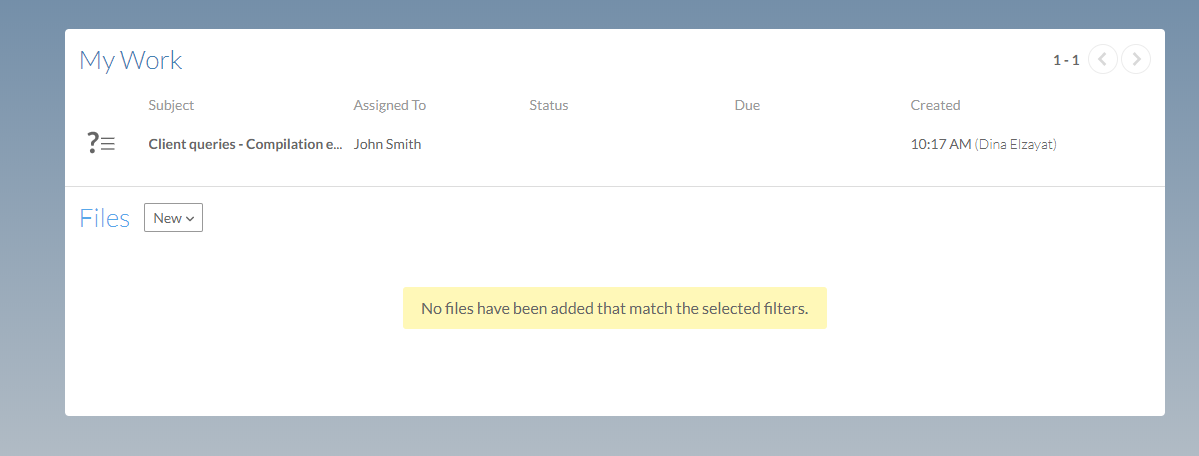
Task: Click the Due column header
Action: (x=746, y=105)
